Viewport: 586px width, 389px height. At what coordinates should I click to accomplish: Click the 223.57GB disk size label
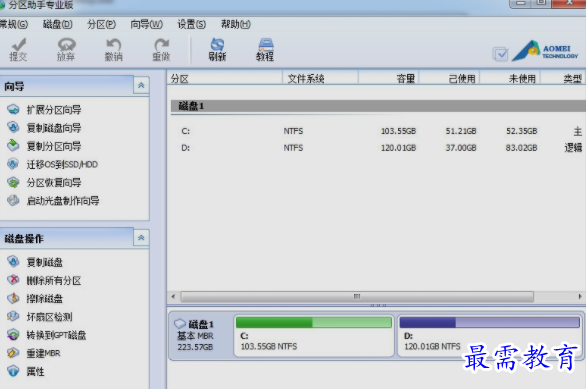195,347
